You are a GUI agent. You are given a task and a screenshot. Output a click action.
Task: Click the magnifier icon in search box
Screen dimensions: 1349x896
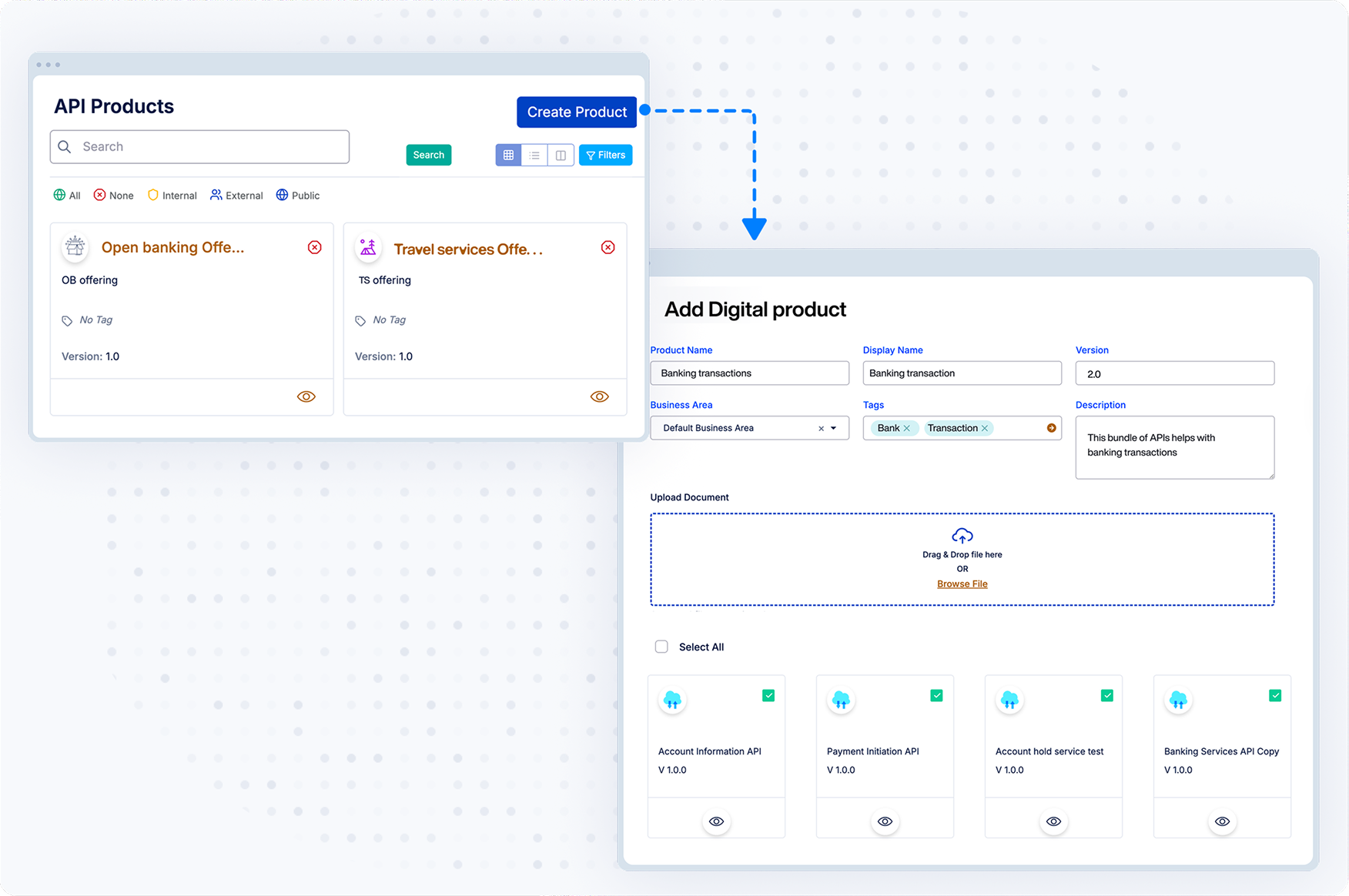pyautogui.click(x=65, y=146)
